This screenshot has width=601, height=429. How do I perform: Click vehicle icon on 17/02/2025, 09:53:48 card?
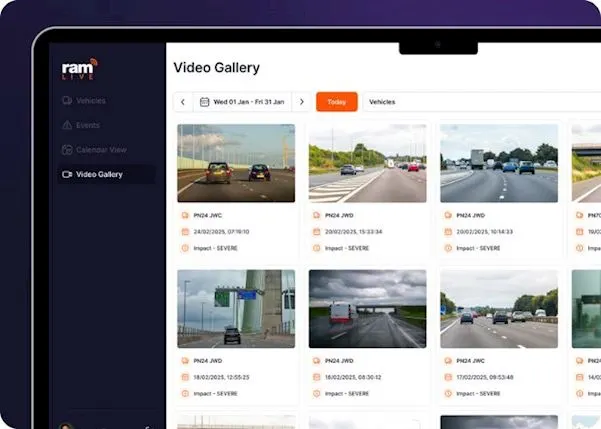[448, 361]
